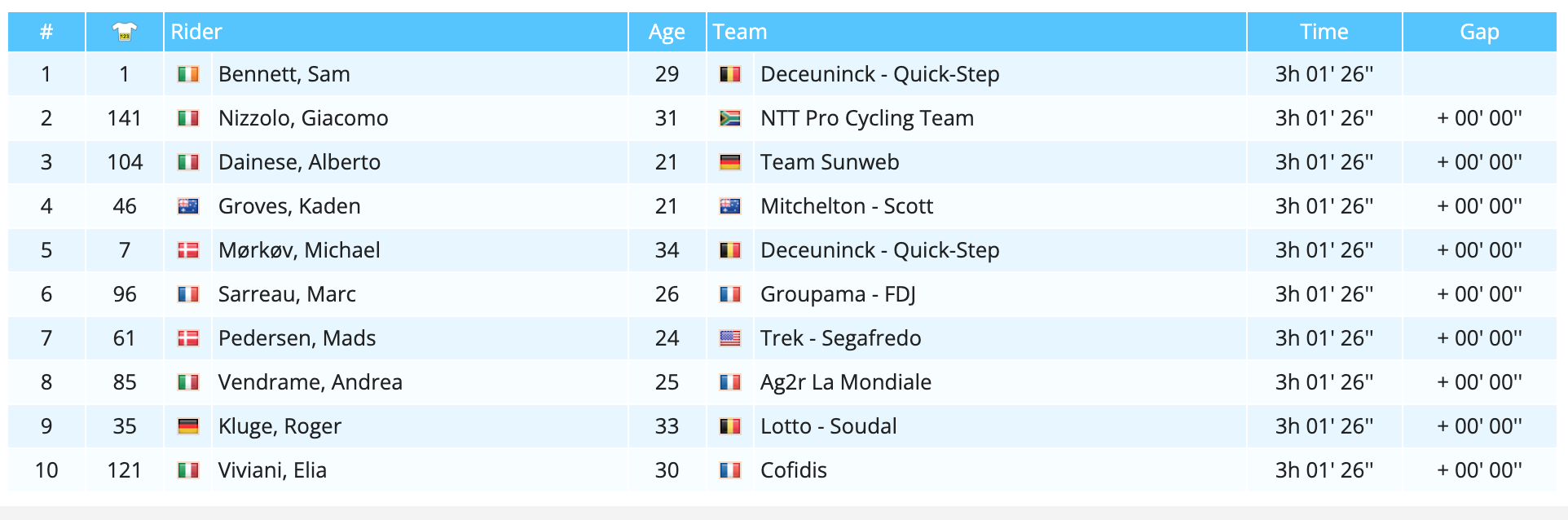Click the Gap column header

pos(1478,32)
